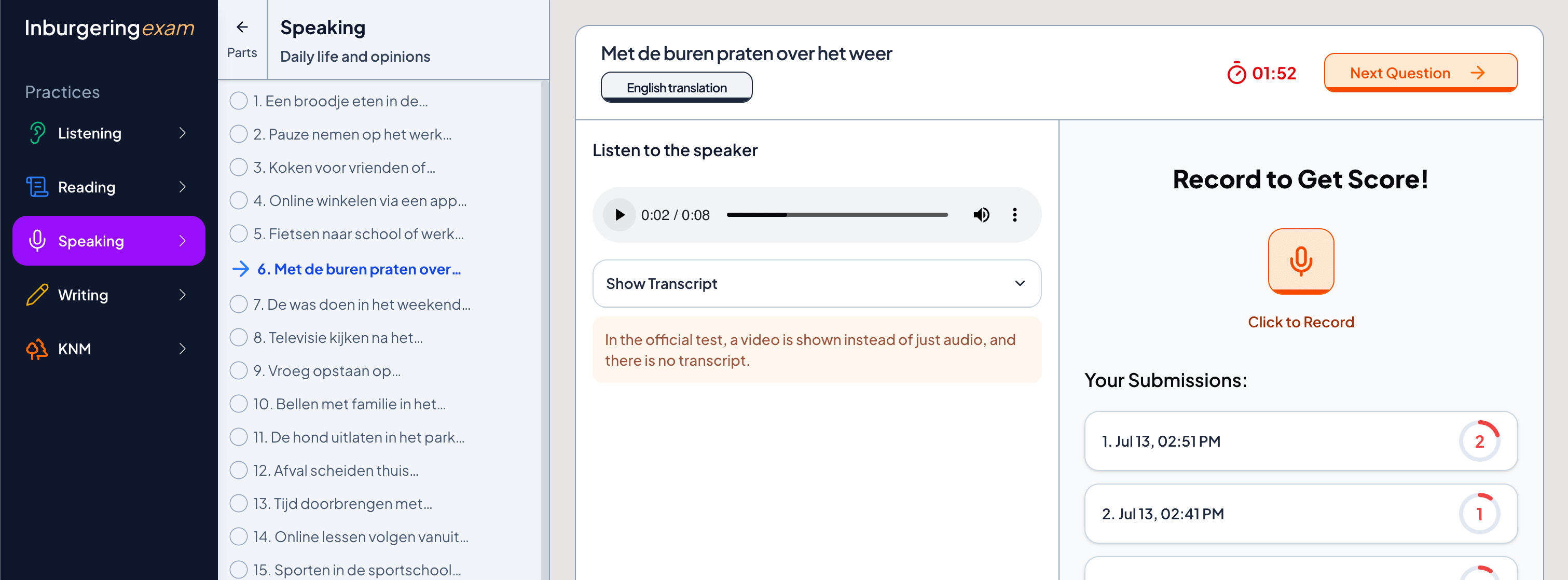Select radio for 3. Koken voor vrienden
This screenshot has height=580, width=1568.
[x=239, y=167]
